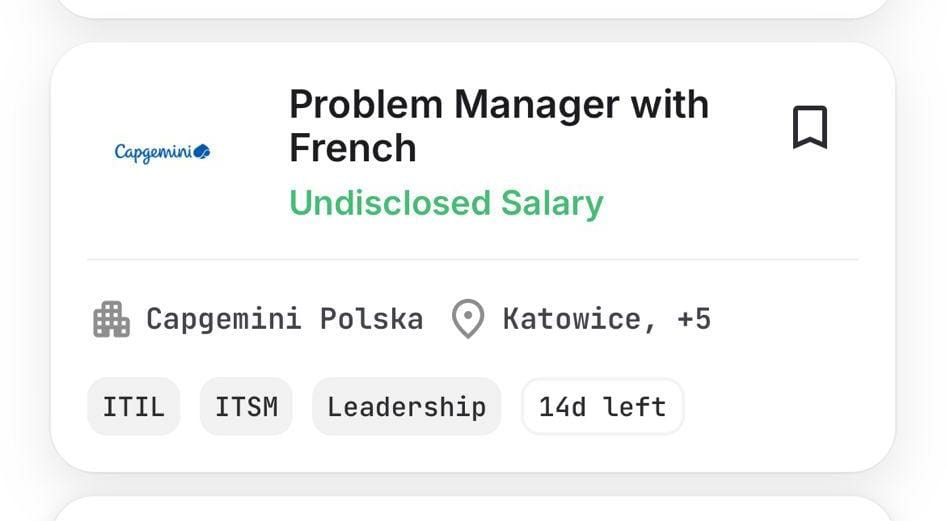The height and width of the screenshot is (521, 946).
Task: Open the job card partially visible below
Action: pos(472,510)
